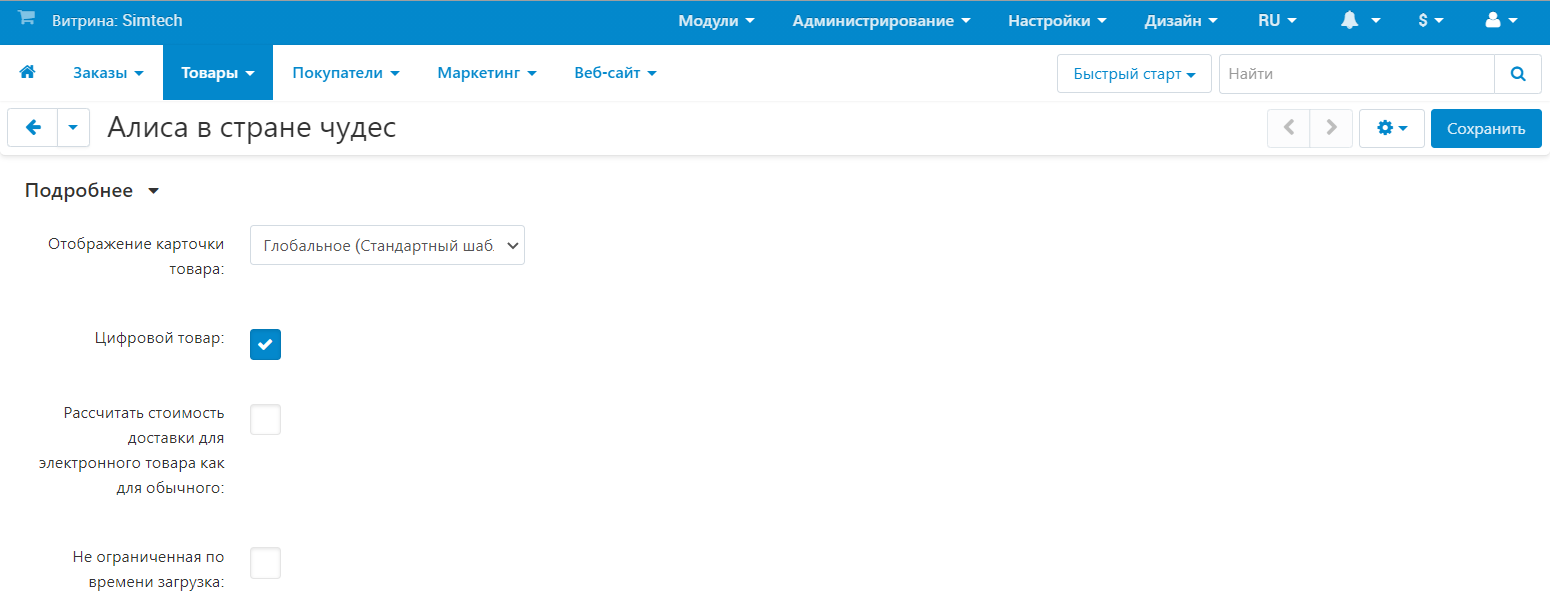1550x616 pixels.
Task: Click the Найти search field
Action: pos(1356,73)
